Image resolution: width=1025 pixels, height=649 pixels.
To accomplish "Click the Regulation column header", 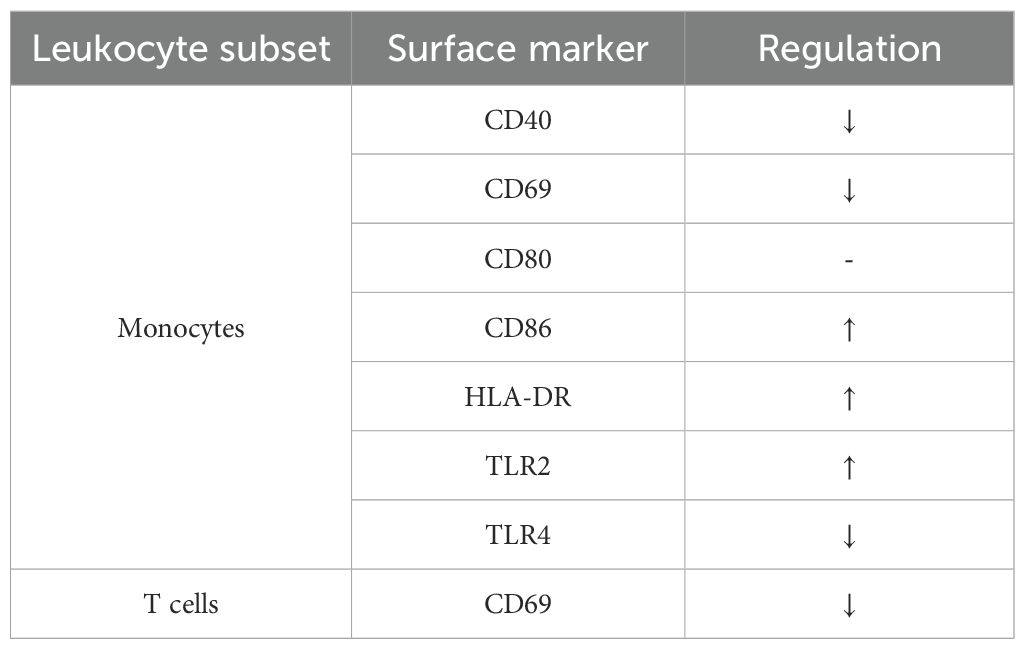I will [x=849, y=49].
